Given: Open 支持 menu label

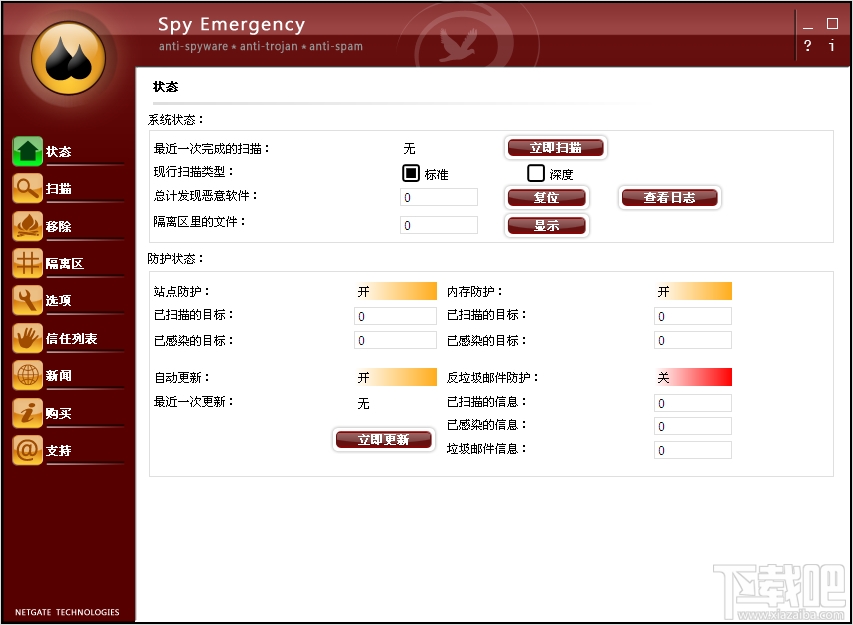Looking at the screenshot, I should point(59,450).
